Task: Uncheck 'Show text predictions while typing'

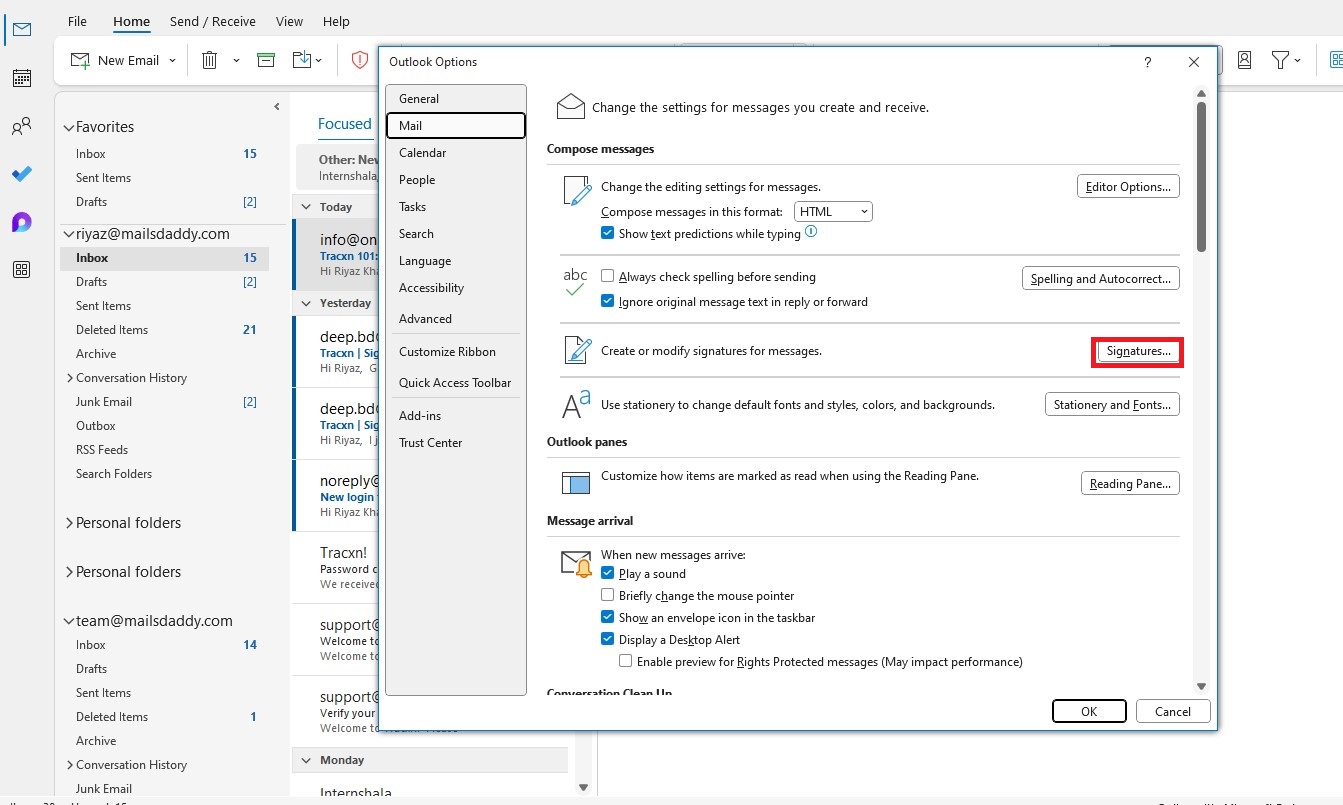Action: click(607, 233)
